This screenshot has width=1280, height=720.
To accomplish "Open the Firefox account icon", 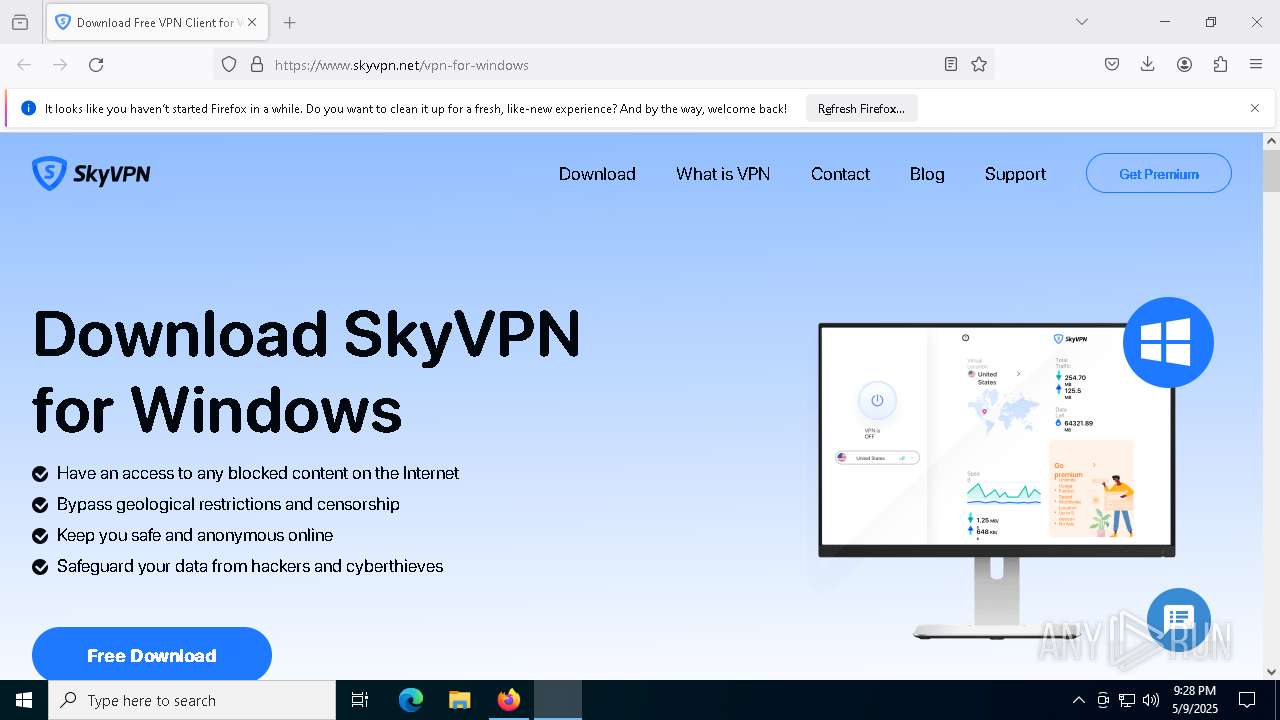I will (x=1184, y=64).
